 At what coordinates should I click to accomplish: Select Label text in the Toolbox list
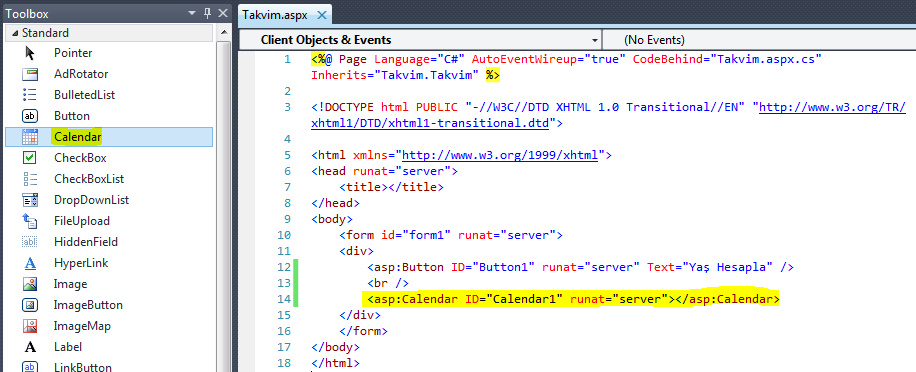point(68,347)
